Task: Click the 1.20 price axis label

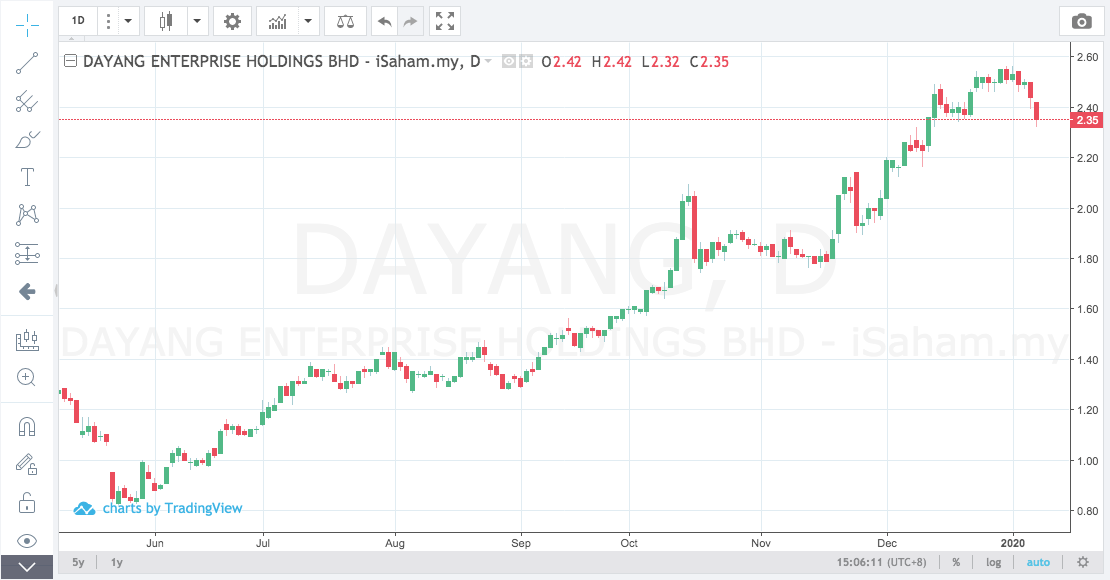Action: click(1087, 410)
